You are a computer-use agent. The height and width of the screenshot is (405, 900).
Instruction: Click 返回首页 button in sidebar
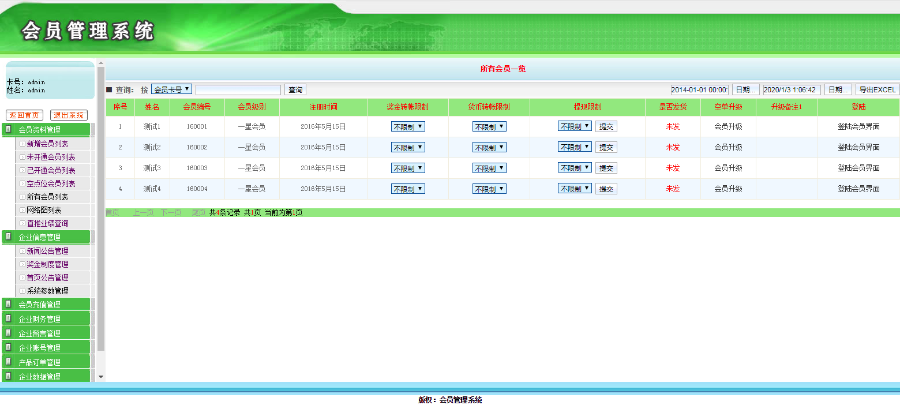pyautogui.click(x=24, y=115)
